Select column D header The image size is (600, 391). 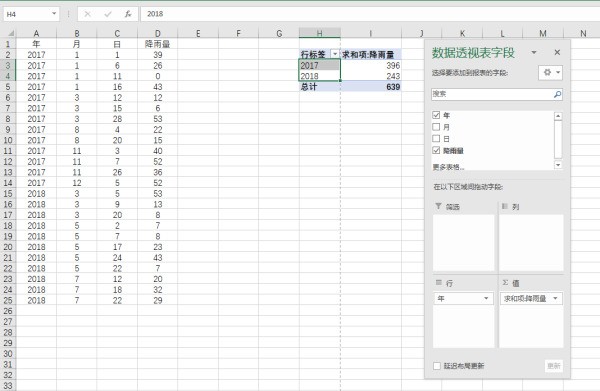pos(158,33)
